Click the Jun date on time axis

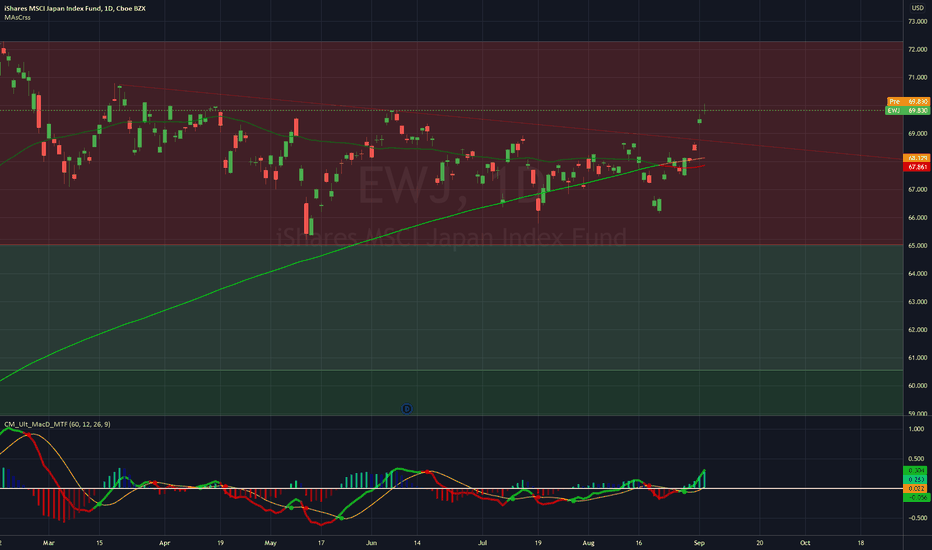371,543
